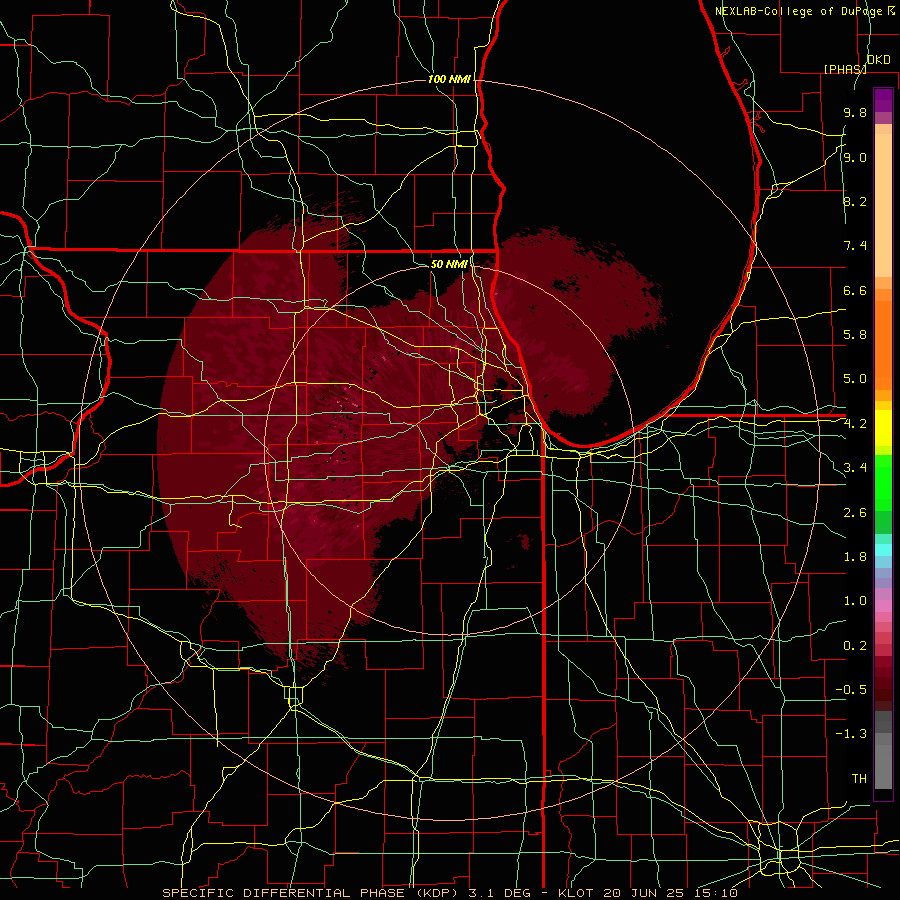
Task: Select the -1.3 value on color scale
Action: click(x=851, y=734)
